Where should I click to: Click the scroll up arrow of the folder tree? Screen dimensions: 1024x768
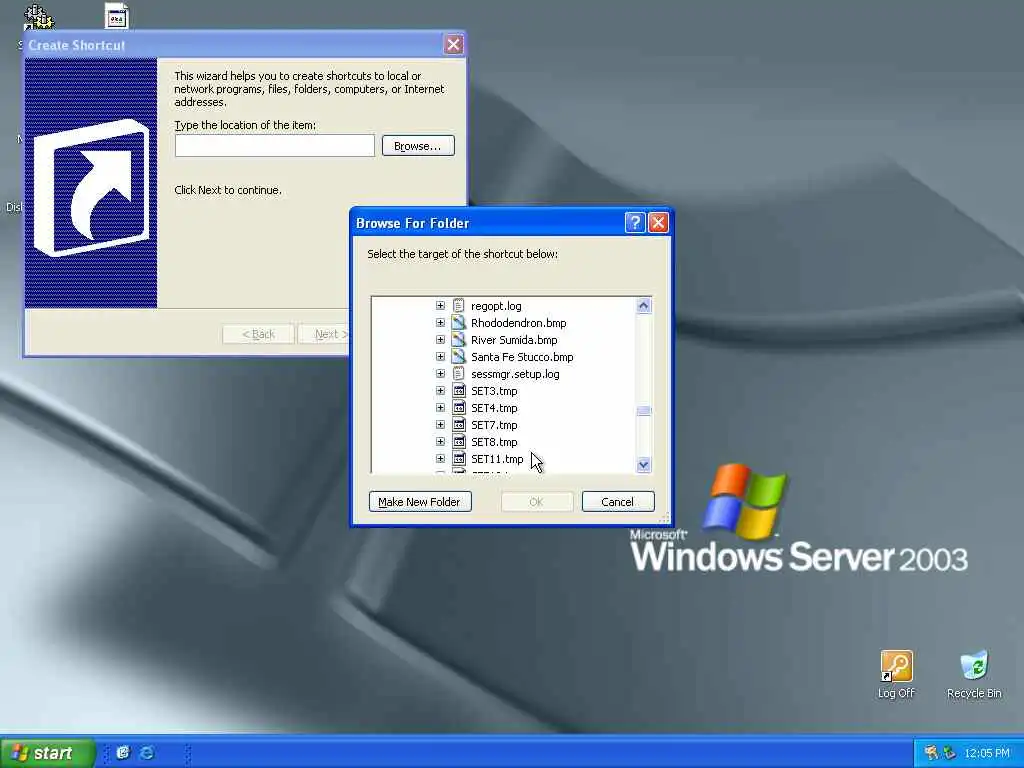tap(643, 306)
